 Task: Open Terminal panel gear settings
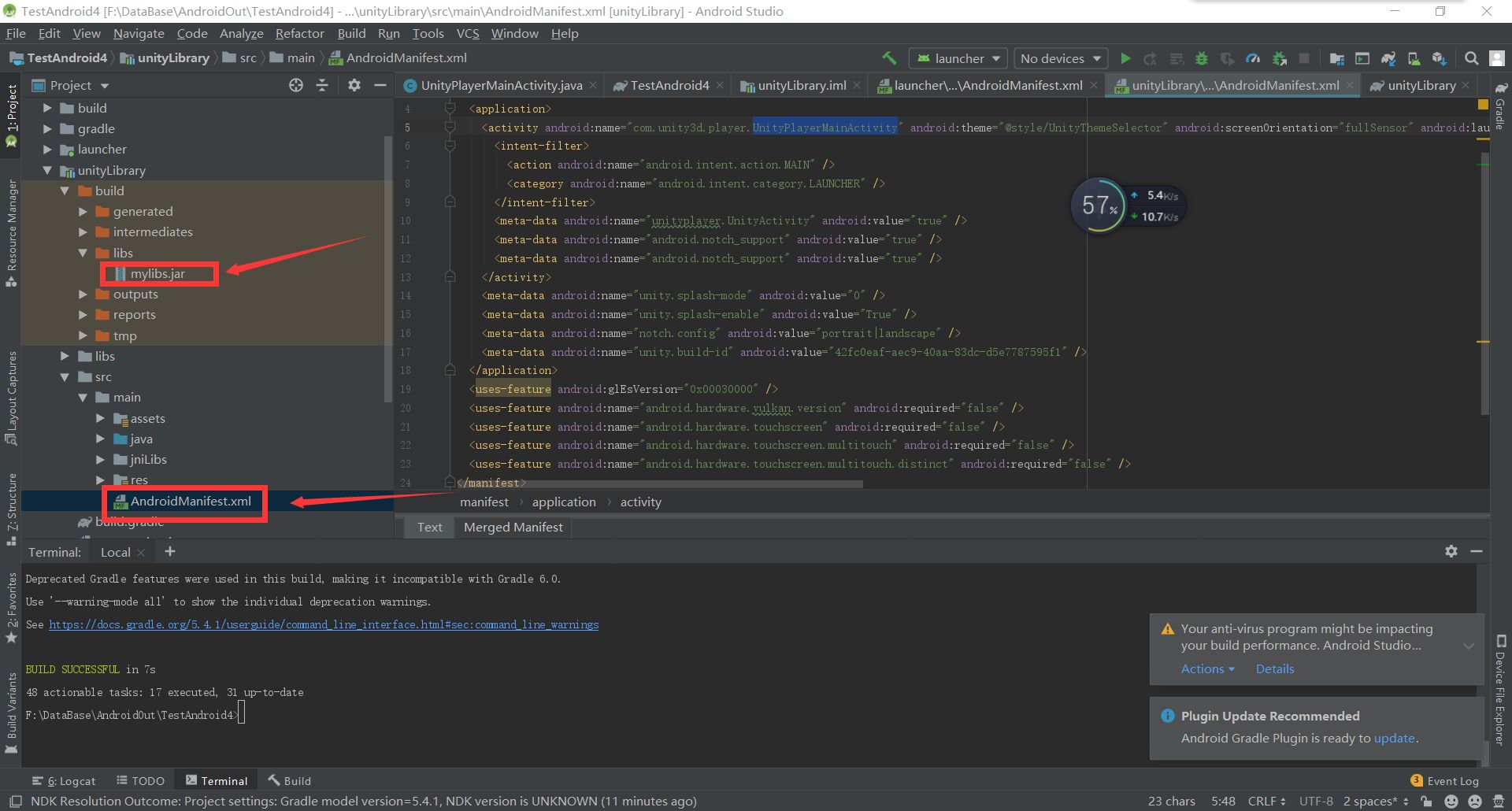(x=1451, y=551)
